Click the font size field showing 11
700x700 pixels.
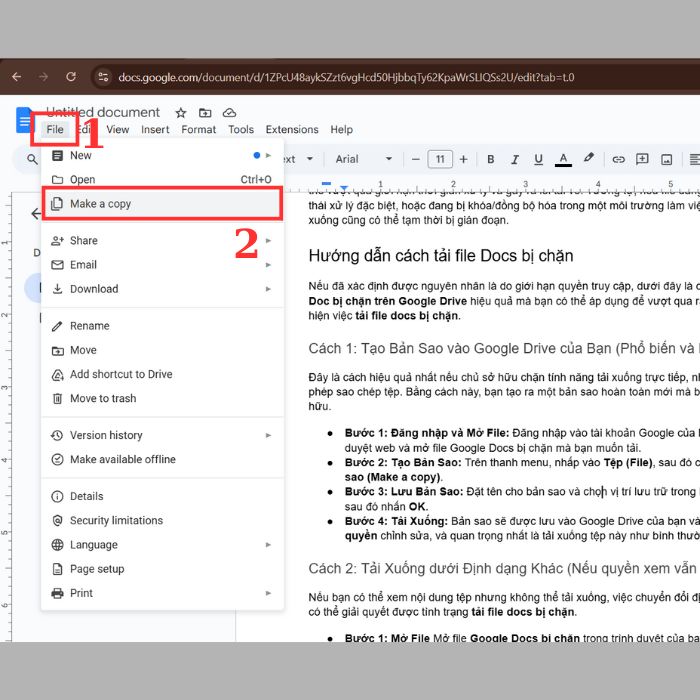click(440, 159)
